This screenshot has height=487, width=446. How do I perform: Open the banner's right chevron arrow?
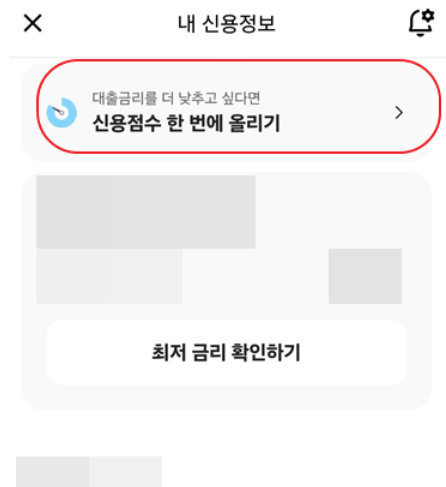coord(399,112)
